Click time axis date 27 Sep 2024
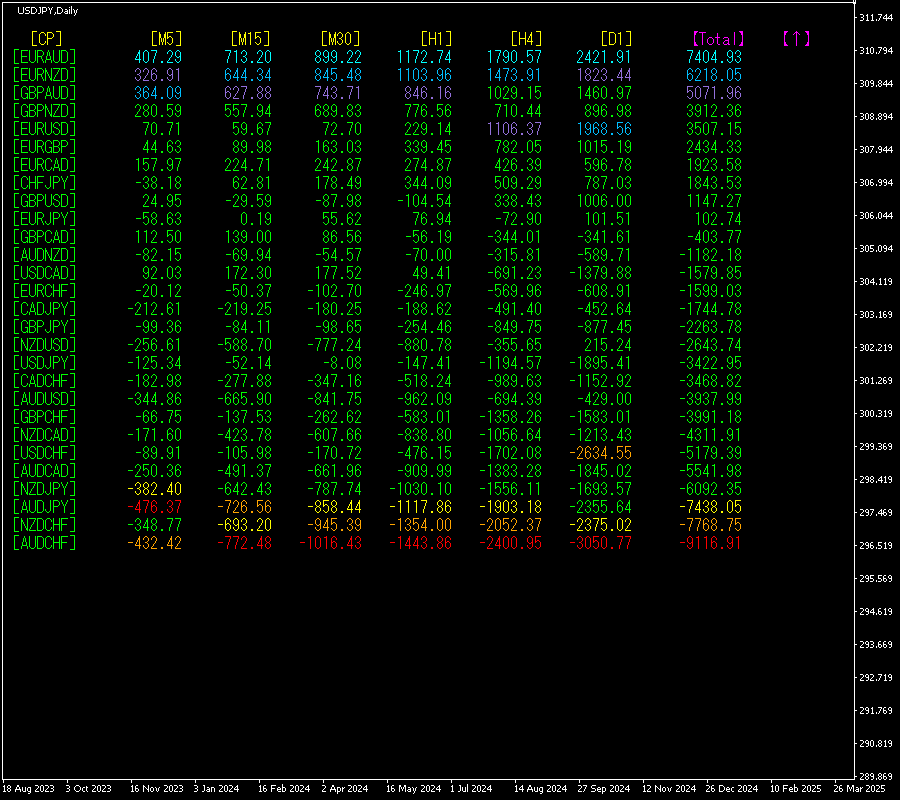The height and width of the screenshot is (800, 900). 603,789
